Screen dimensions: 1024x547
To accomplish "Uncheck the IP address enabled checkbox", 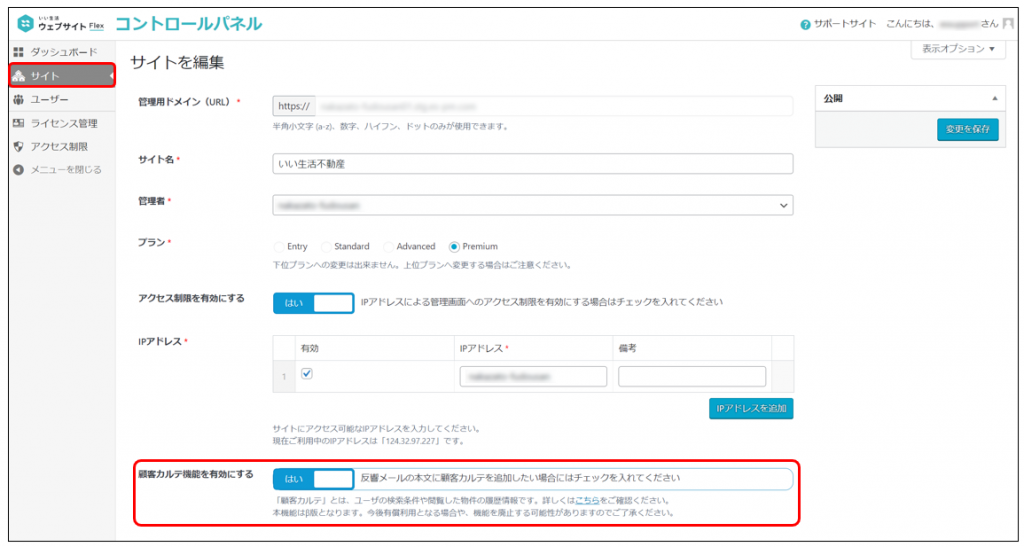I will point(307,374).
